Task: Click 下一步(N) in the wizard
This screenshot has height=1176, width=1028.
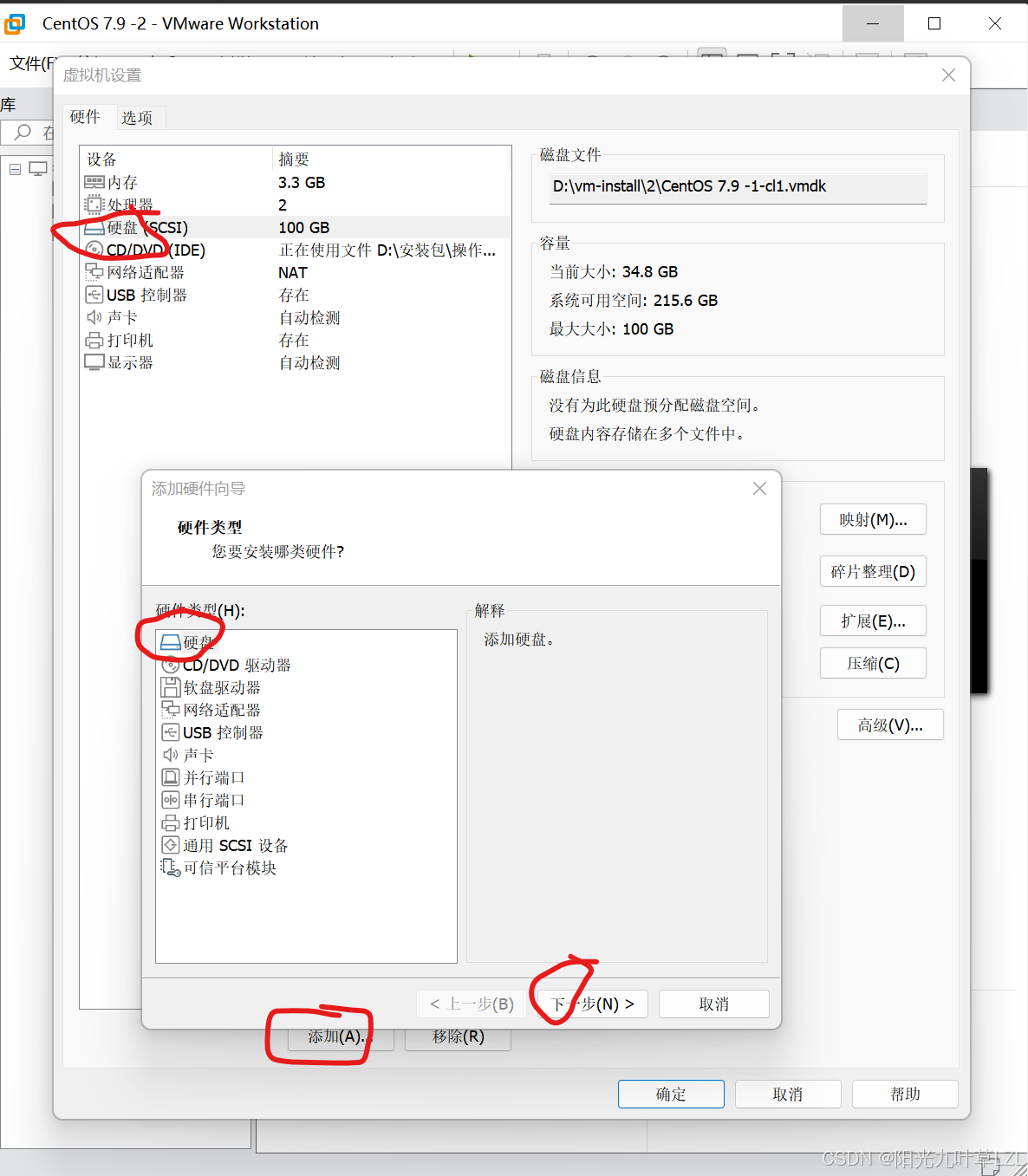Action: pos(593,1004)
